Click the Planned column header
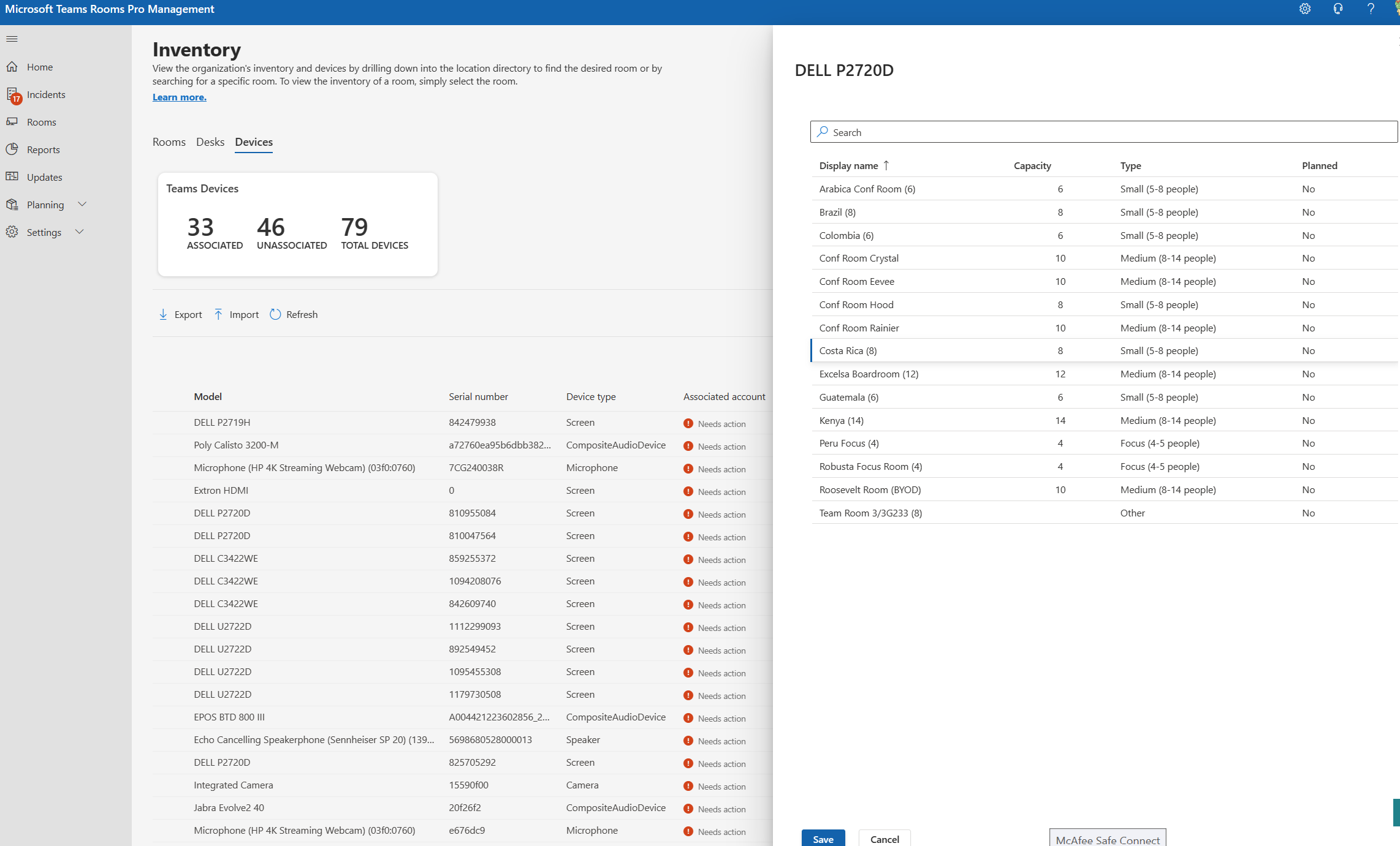Screen dimensions: 1400x846 [1320, 165]
